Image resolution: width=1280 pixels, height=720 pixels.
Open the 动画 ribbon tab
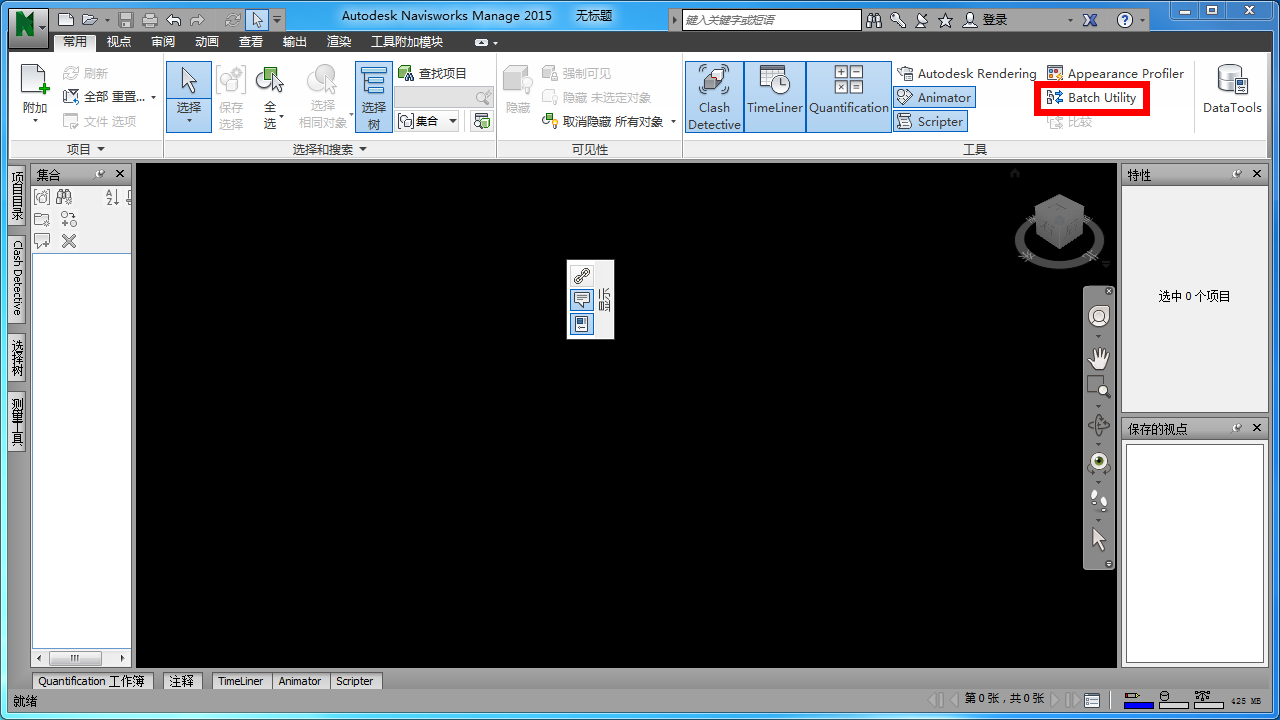207,42
